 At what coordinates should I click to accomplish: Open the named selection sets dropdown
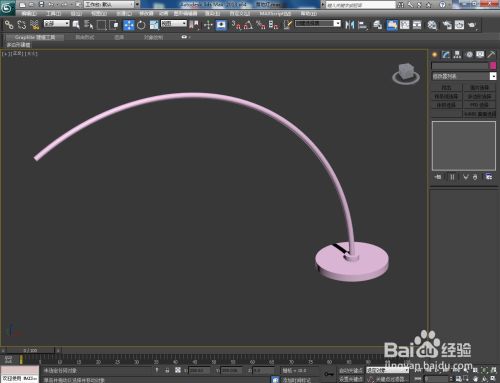click(x=337, y=24)
